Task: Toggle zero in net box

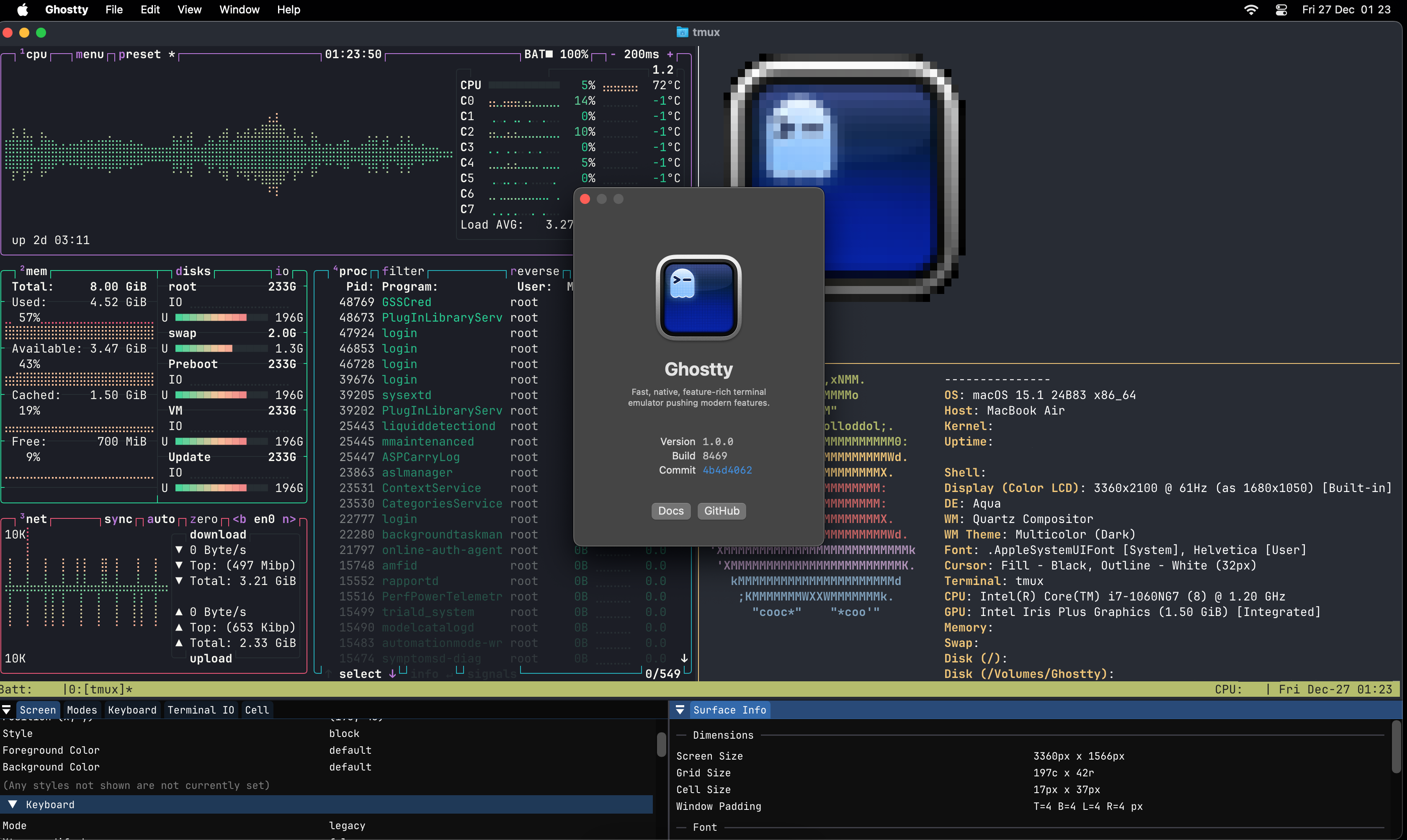Action: [204, 519]
